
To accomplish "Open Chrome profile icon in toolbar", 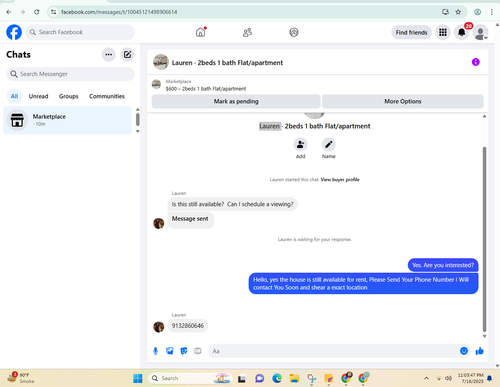I will click(477, 12).
